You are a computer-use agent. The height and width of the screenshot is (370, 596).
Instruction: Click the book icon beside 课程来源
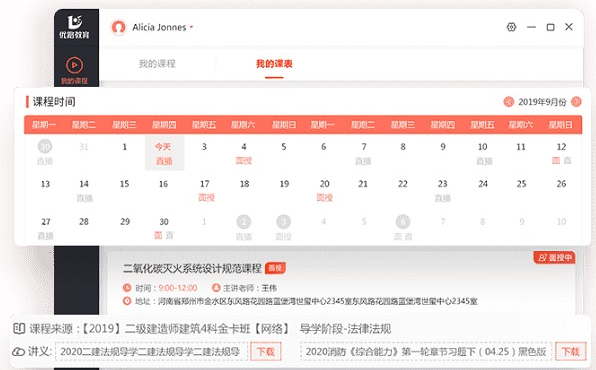tap(19, 329)
